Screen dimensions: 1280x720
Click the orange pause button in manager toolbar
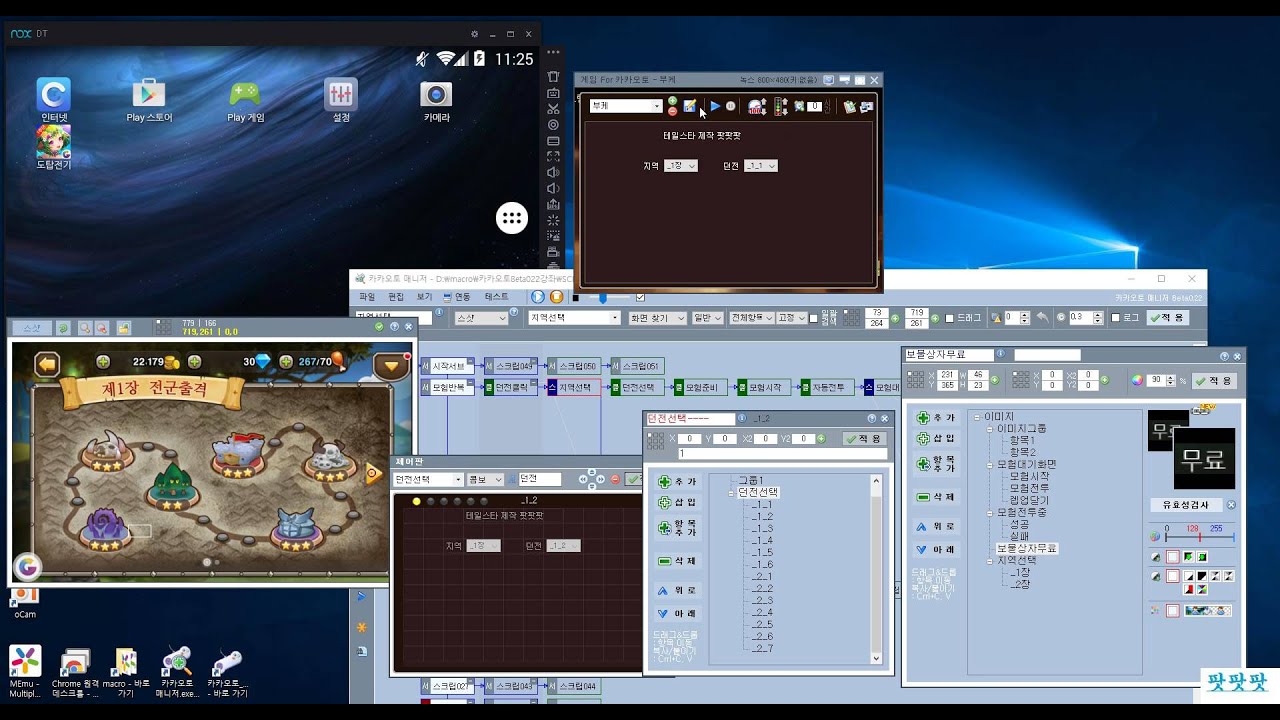coord(556,297)
